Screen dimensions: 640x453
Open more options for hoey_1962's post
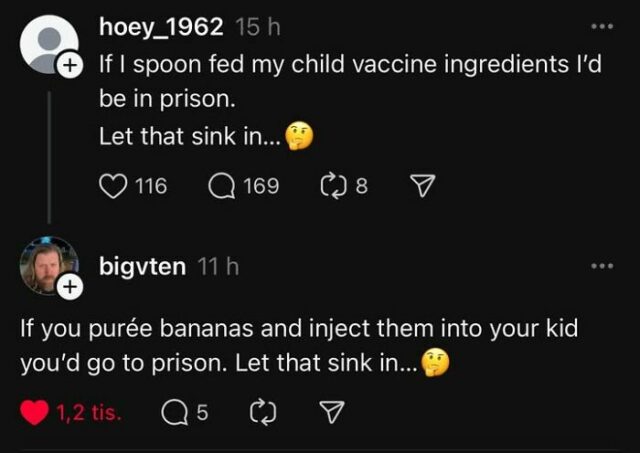tap(600, 26)
